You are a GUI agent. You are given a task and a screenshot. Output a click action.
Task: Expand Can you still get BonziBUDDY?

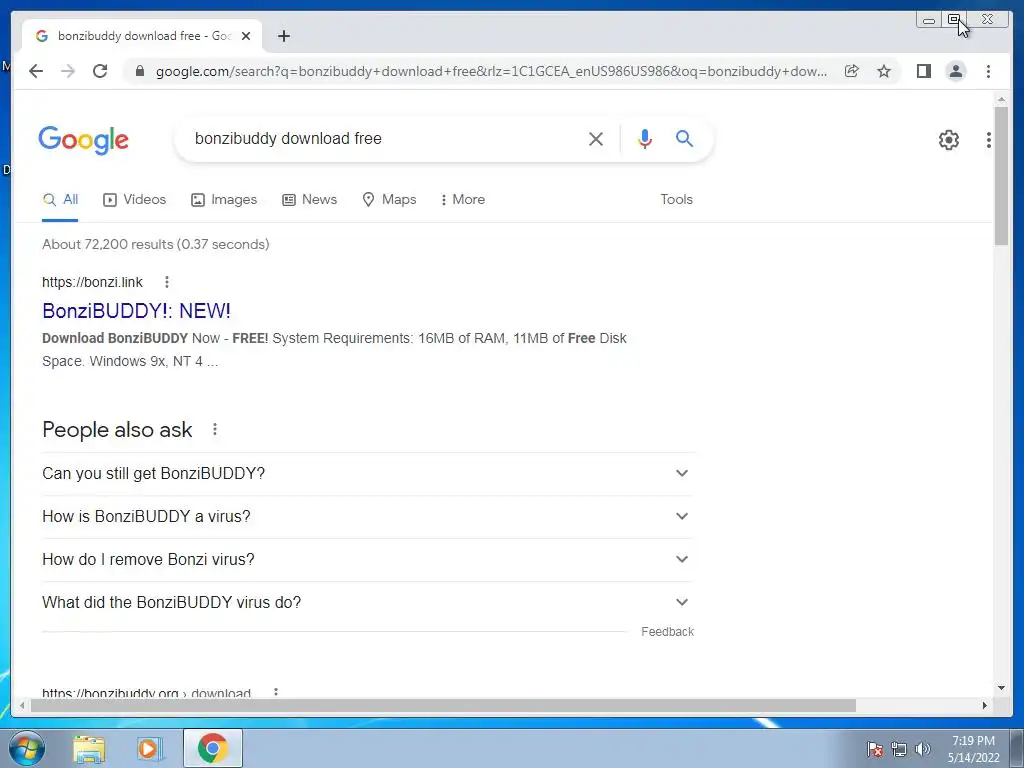pos(368,473)
